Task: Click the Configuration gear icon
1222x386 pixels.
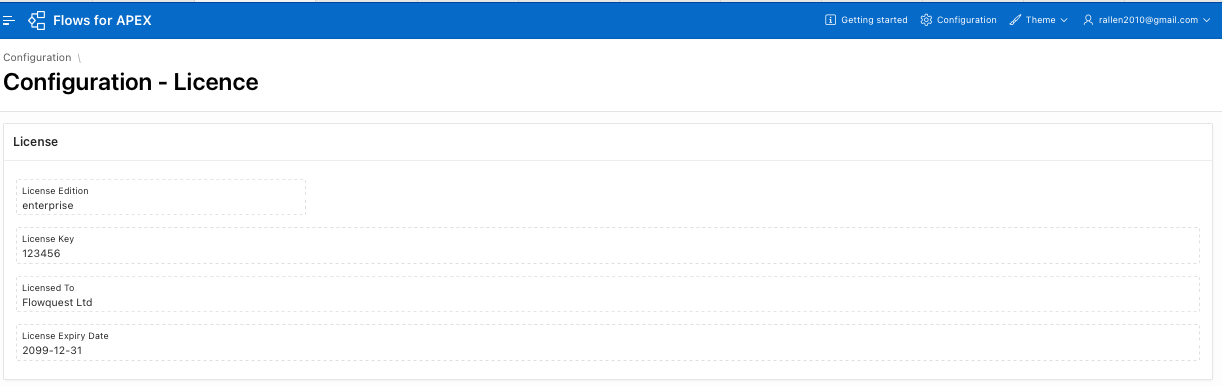Action: 926,20
